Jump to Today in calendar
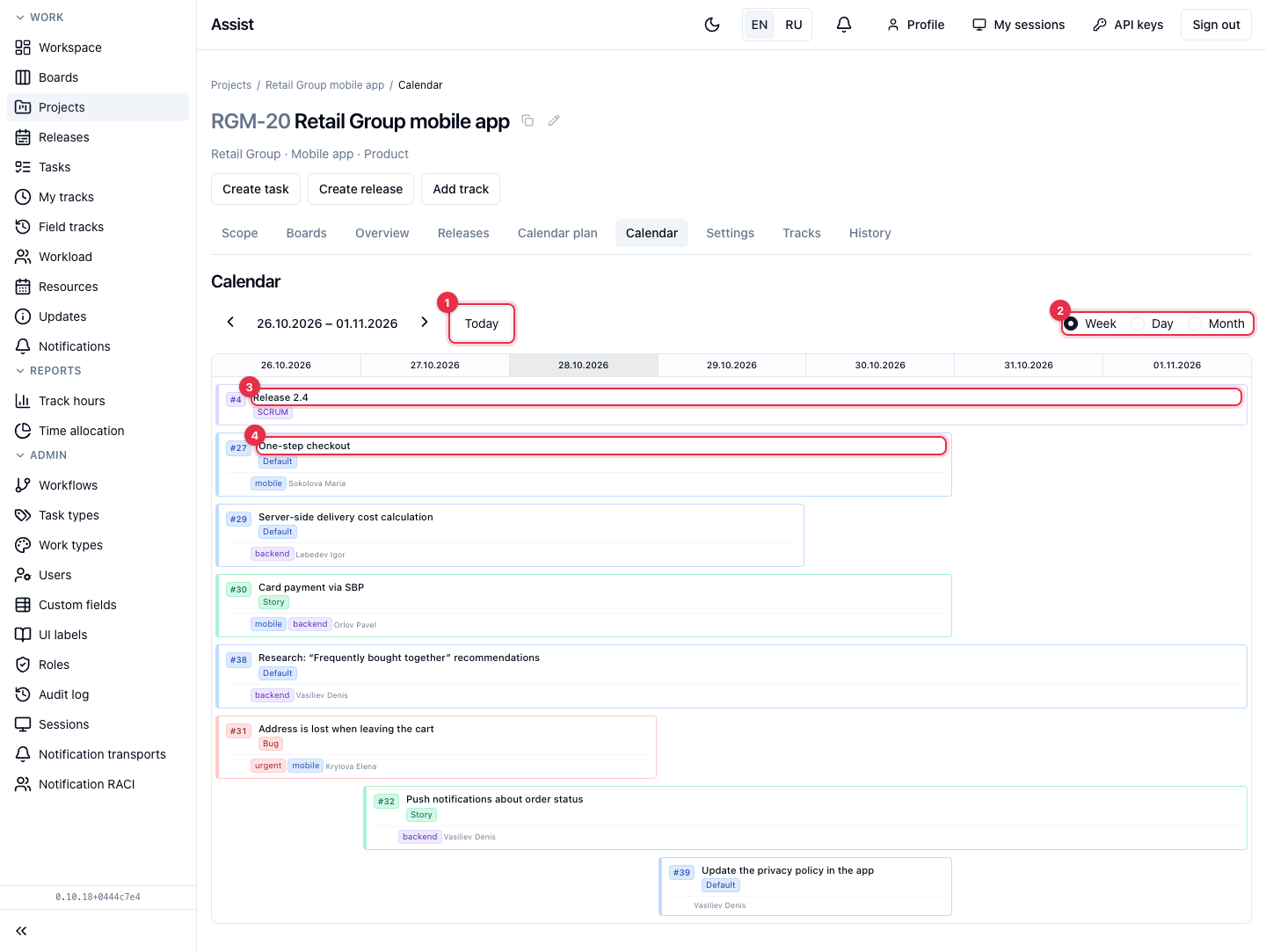This screenshot has width=1266, height=952. 482,323
